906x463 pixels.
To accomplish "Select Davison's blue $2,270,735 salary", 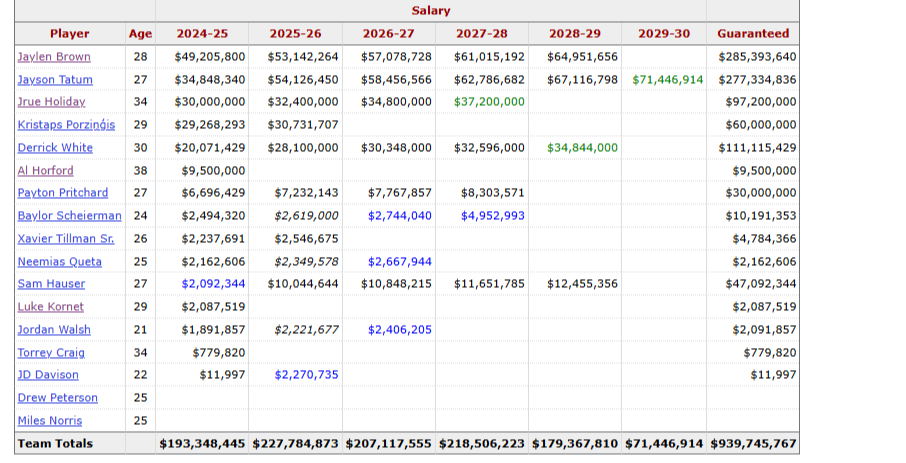I will point(306,375).
